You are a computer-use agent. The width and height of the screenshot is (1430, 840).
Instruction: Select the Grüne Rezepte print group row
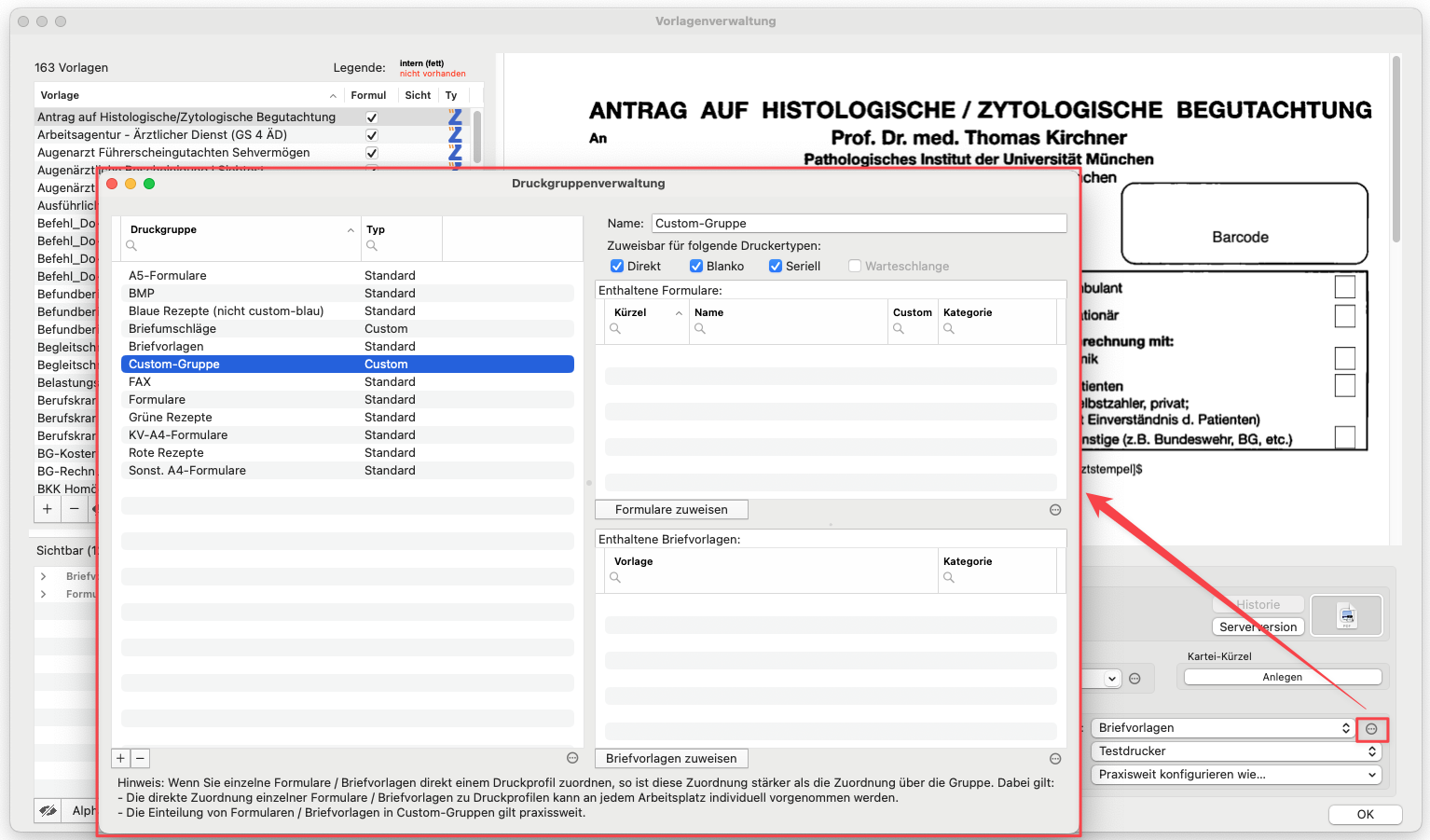pyautogui.click(x=348, y=418)
